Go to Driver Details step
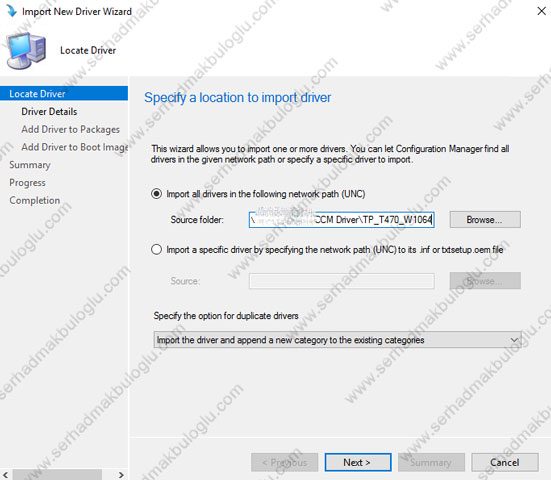 click(x=49, y=112)
